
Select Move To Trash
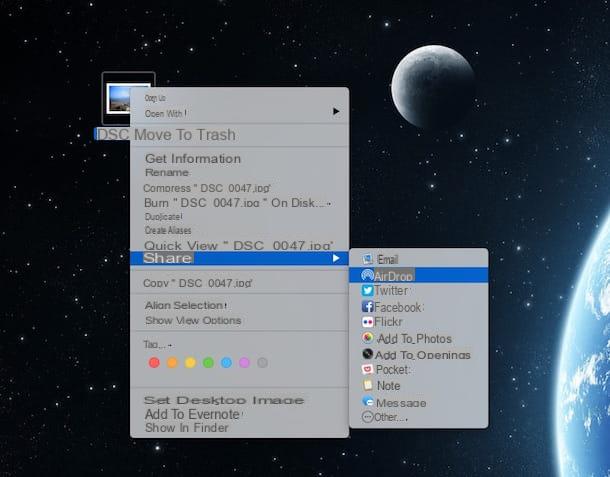tap(185, 135)
